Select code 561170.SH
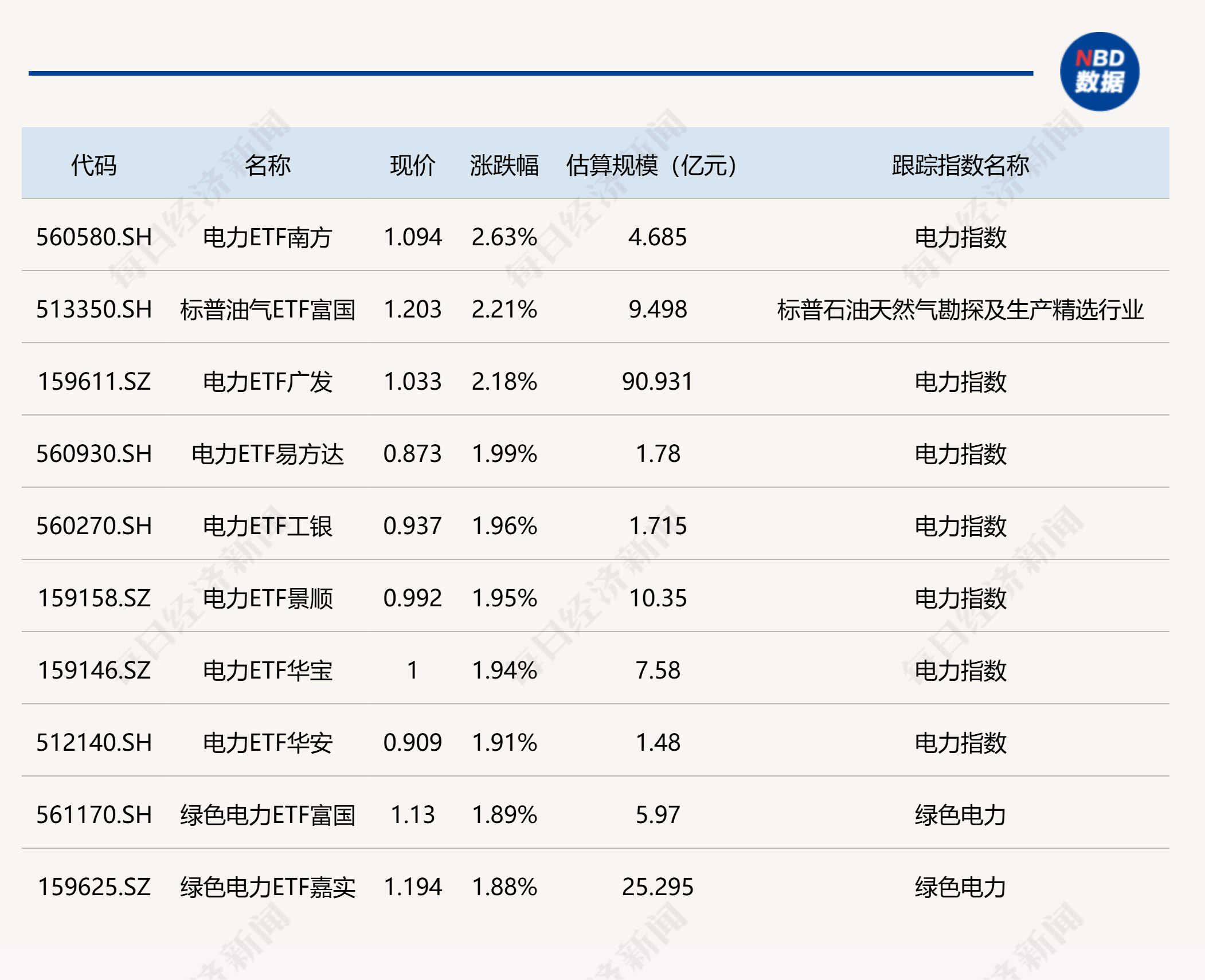1205x980 pixels. [x=94, y=815]
